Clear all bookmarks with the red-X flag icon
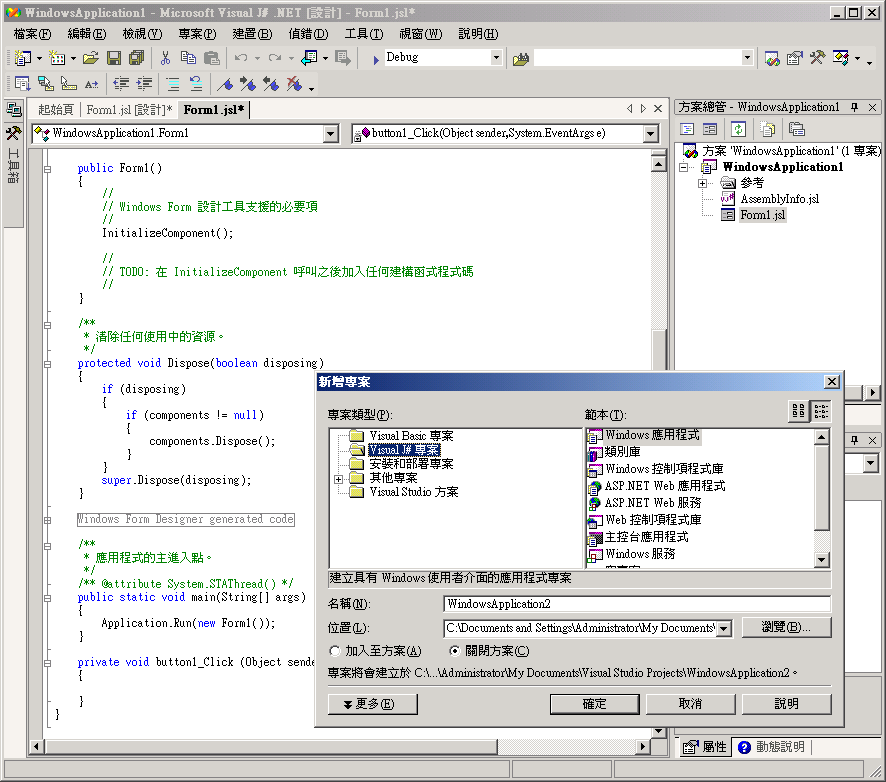The image size is (886, 782). [294, 84]
